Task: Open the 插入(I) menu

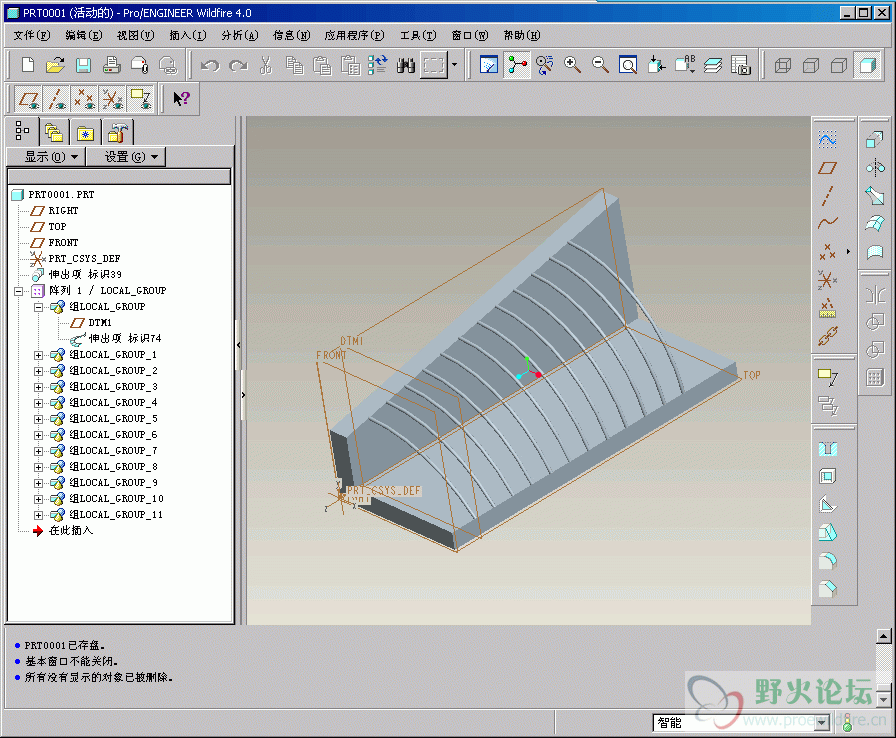Action: tap(187, 35)
